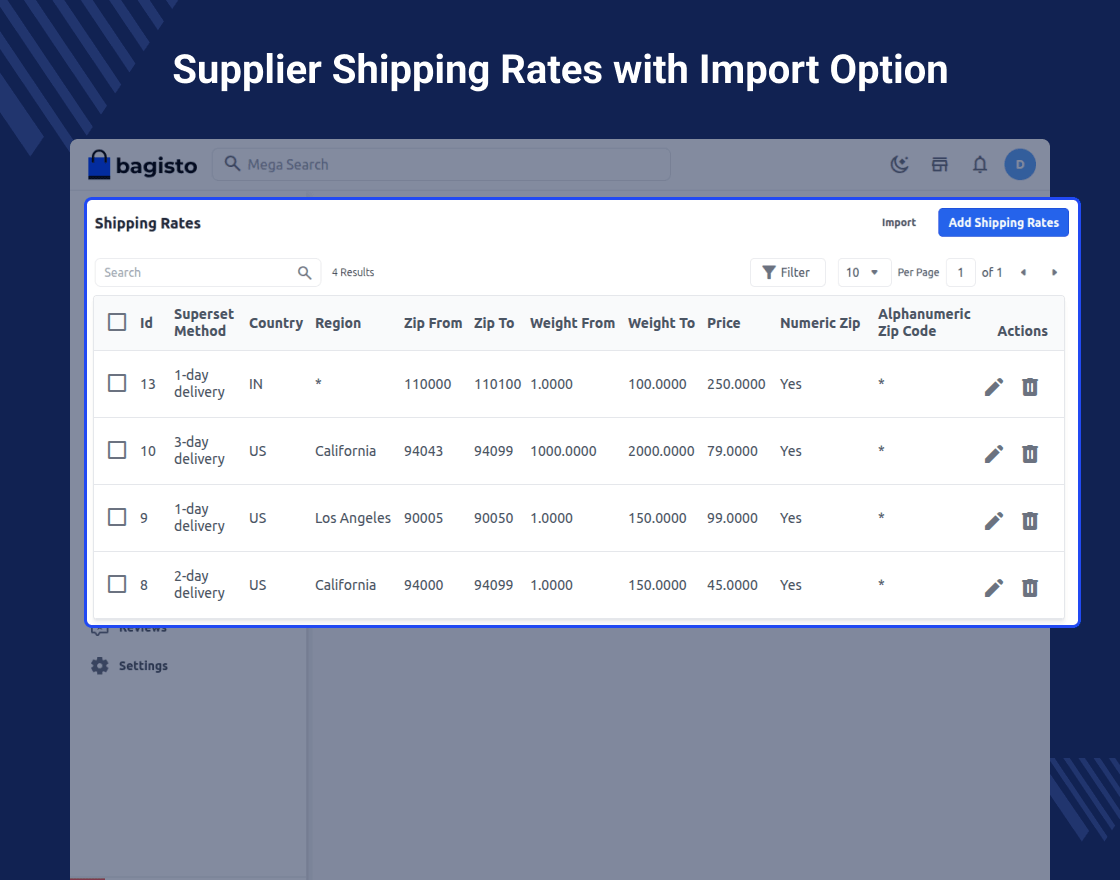Click the page number input field
The width and height of the screenshot is (1120, 880).
coord(961,273)
